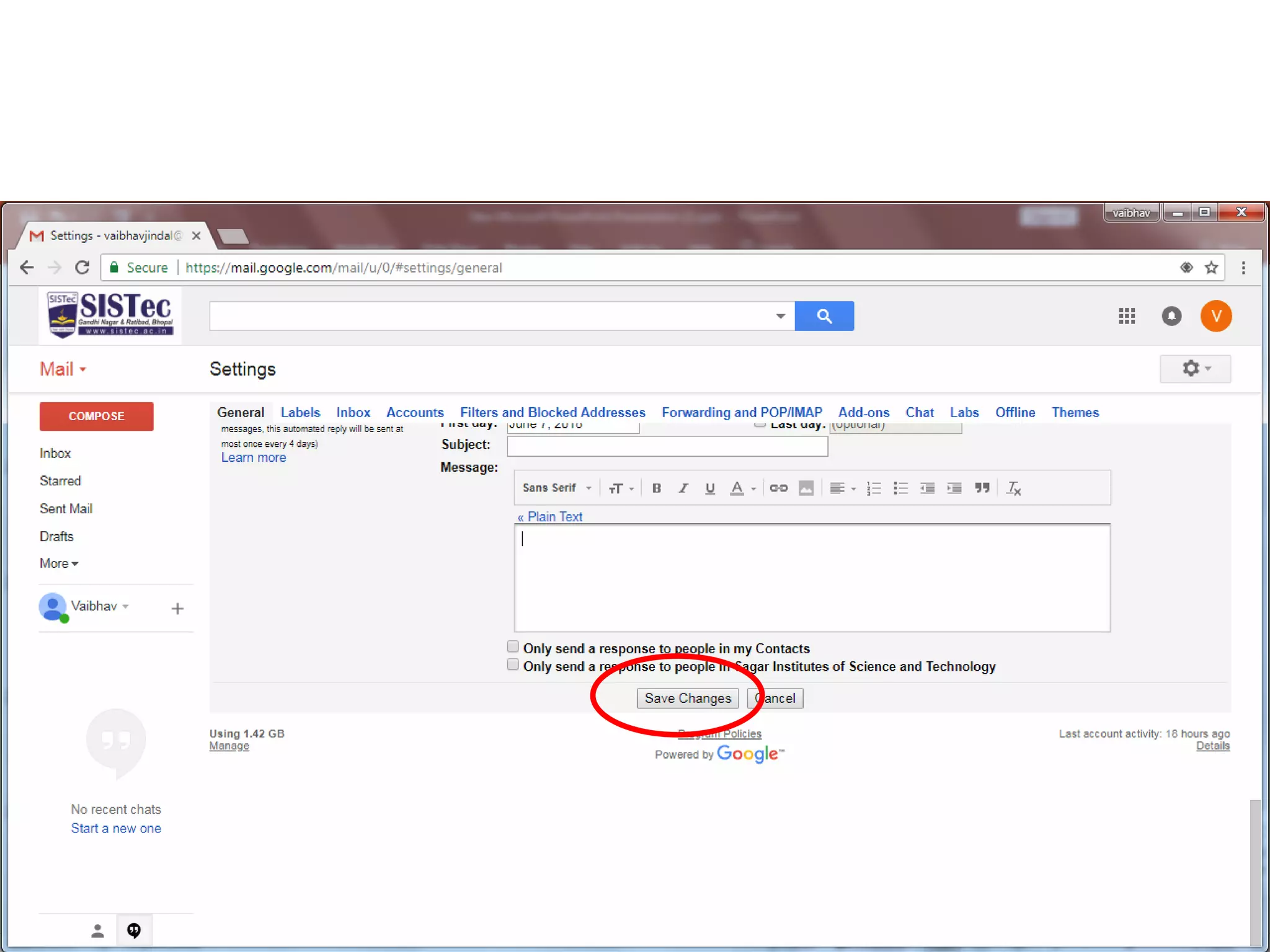This screenshot has height=952, width=1270.
Task: Click the insert image icon
Action: pyautogui.click(x=806, y=488)
